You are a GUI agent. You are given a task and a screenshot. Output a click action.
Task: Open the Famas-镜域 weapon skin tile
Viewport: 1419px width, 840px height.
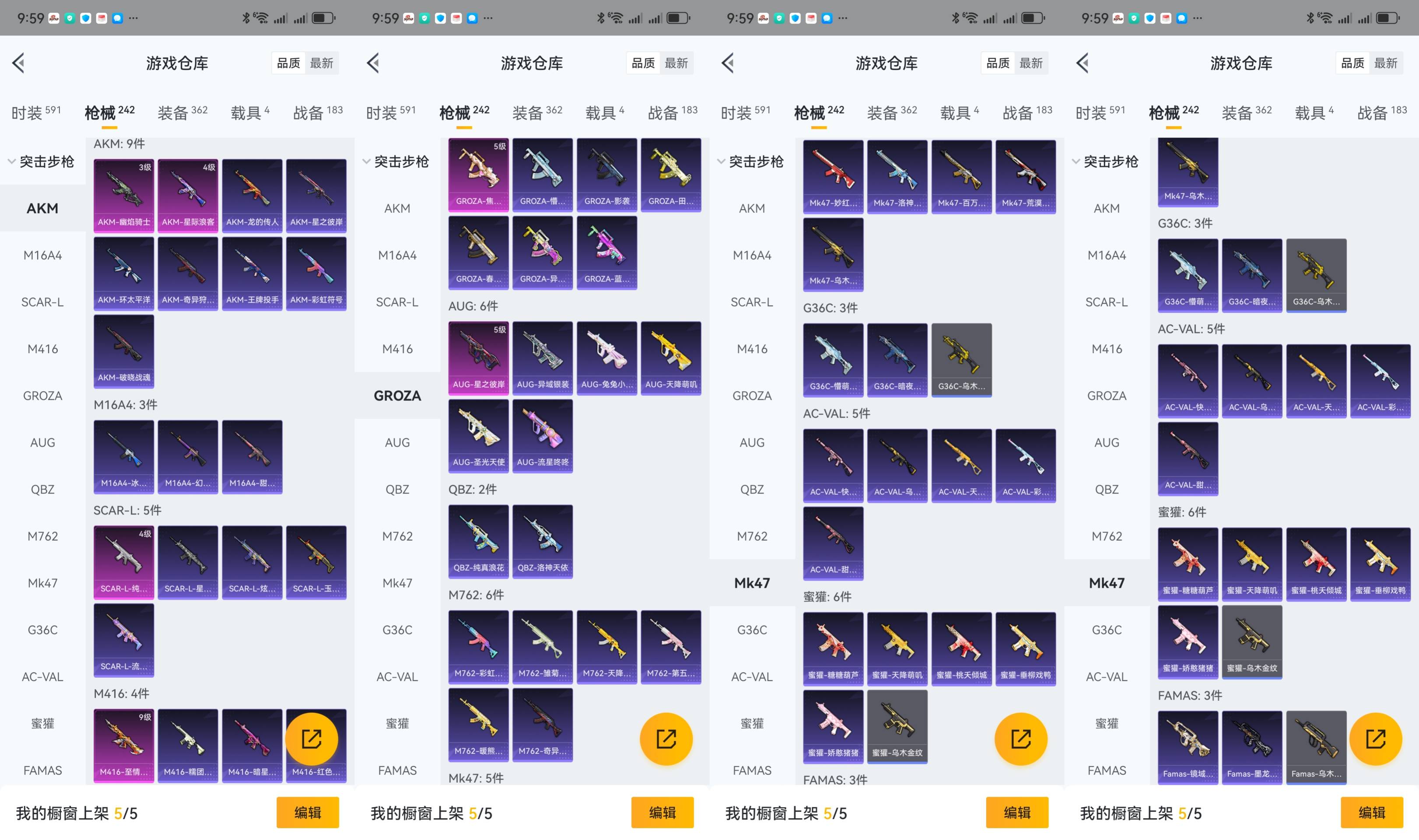tap(1188, 747)
